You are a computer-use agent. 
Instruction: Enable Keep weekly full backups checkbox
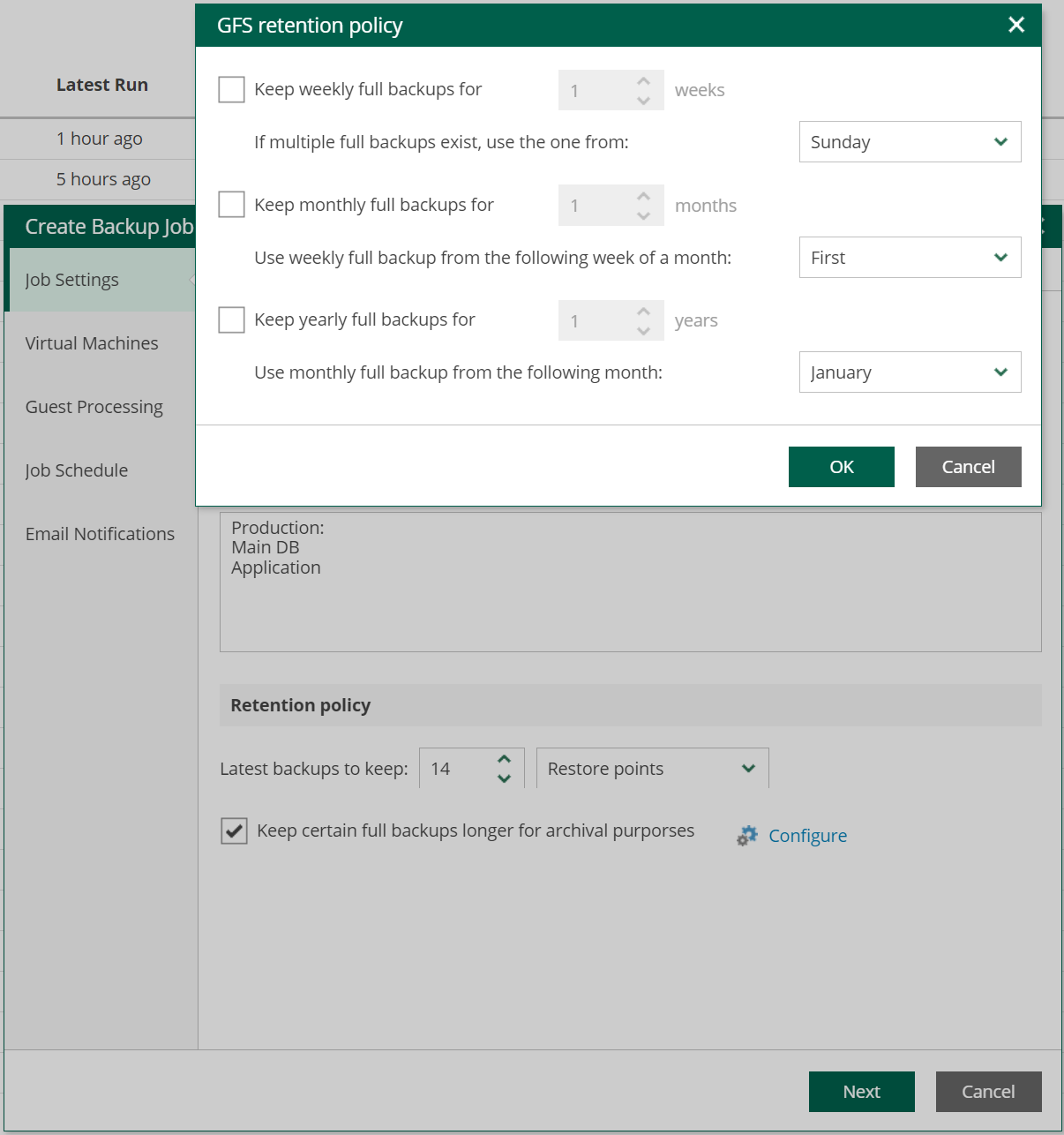[x=231, y=90]
